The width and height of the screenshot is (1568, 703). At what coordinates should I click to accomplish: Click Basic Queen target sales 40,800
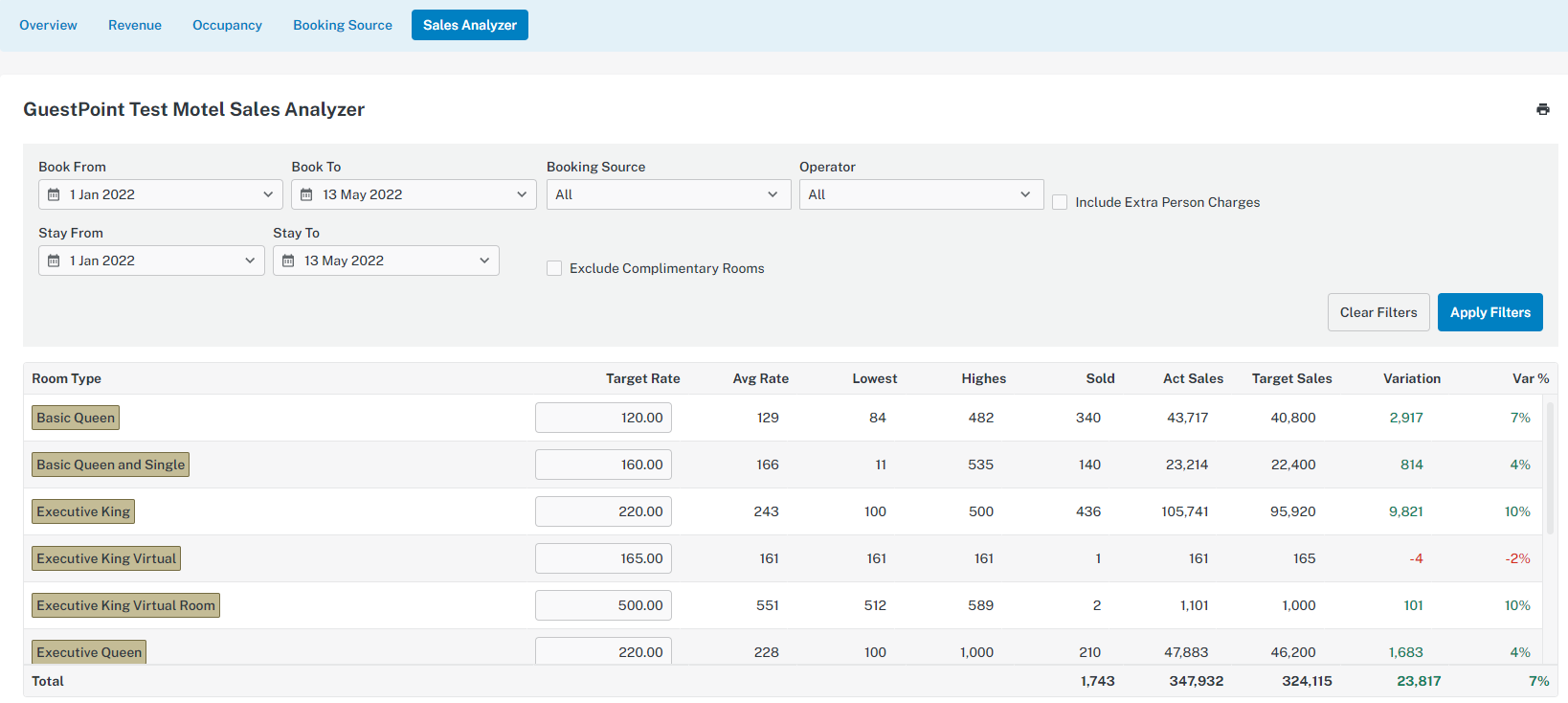[1293, 418]
